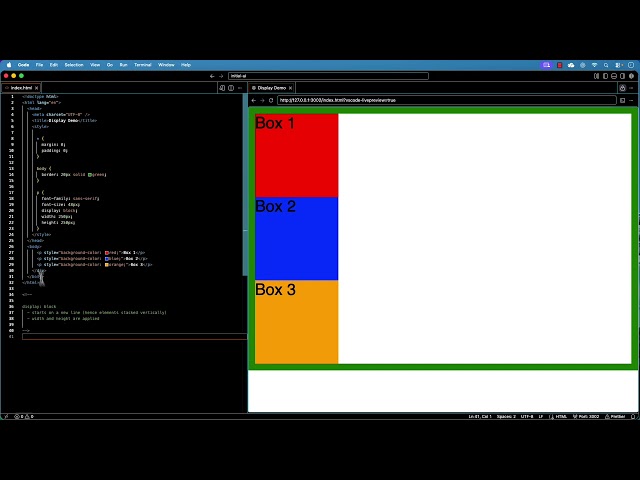Click the Display Demo title tag line
640x480 pixels.
64,121
